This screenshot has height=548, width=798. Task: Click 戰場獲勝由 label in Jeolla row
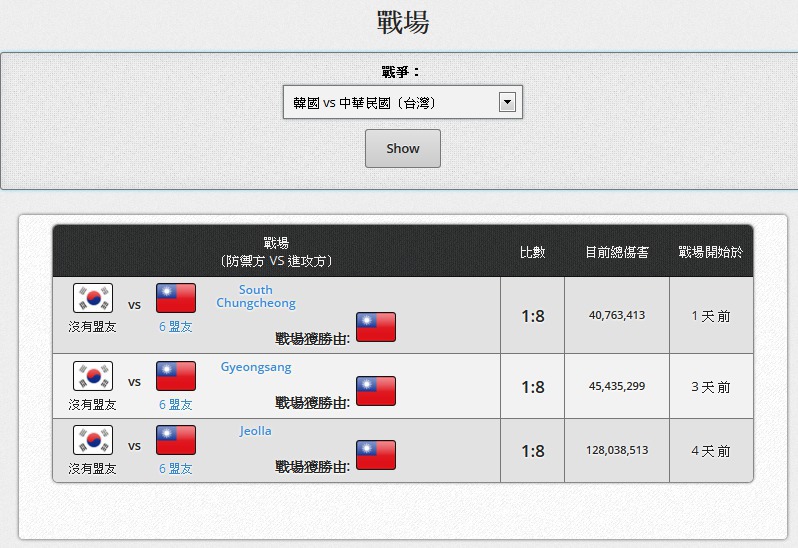[x=312, y=467]
